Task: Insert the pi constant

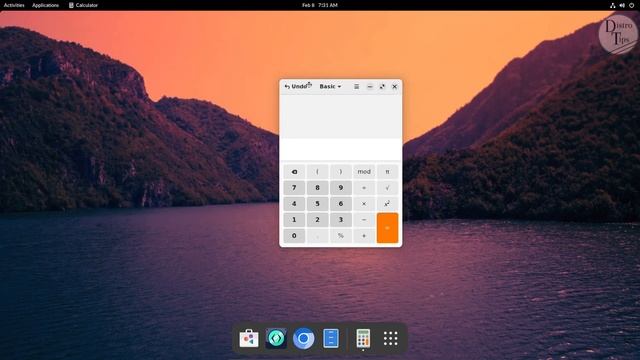Action: (x=387, y=172)
